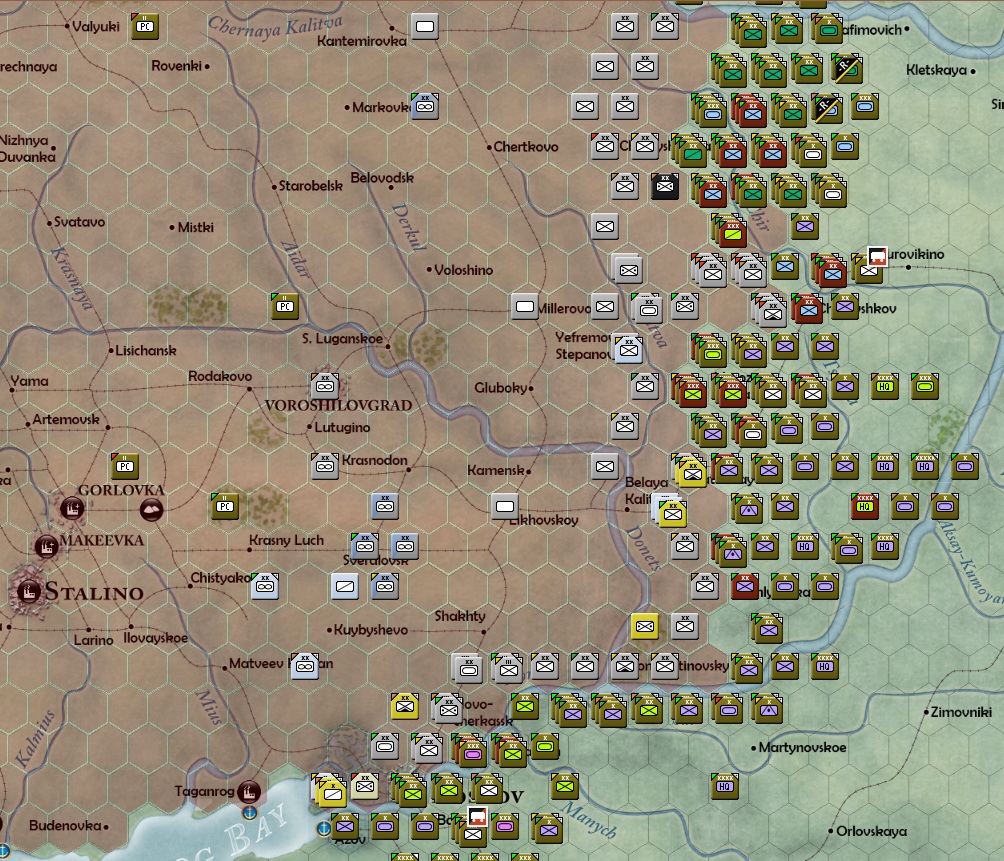Image resolution: width=1004 pixels, height=861 pixels.
Task: Click the rail icon near Azov
Action: pos(477,817)
